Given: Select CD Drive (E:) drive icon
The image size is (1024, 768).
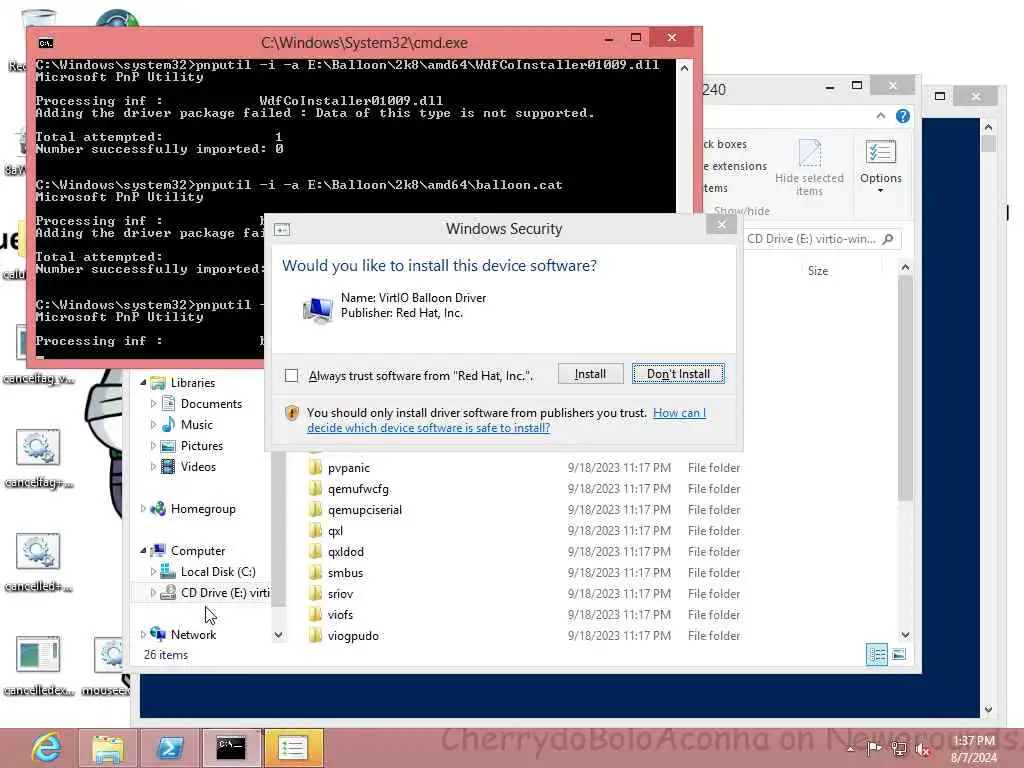Looking at the screenshot, I should click(168, 592).
